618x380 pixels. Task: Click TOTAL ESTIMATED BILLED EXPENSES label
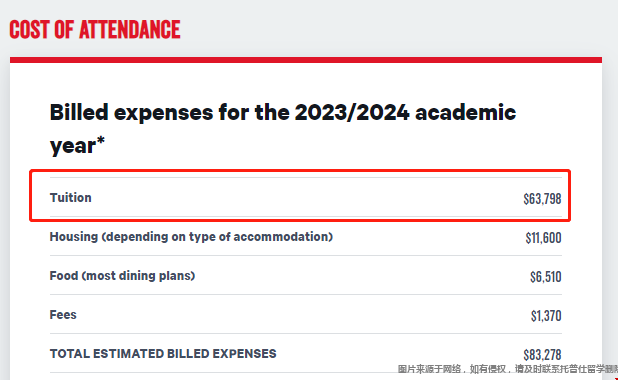(163, 354)
